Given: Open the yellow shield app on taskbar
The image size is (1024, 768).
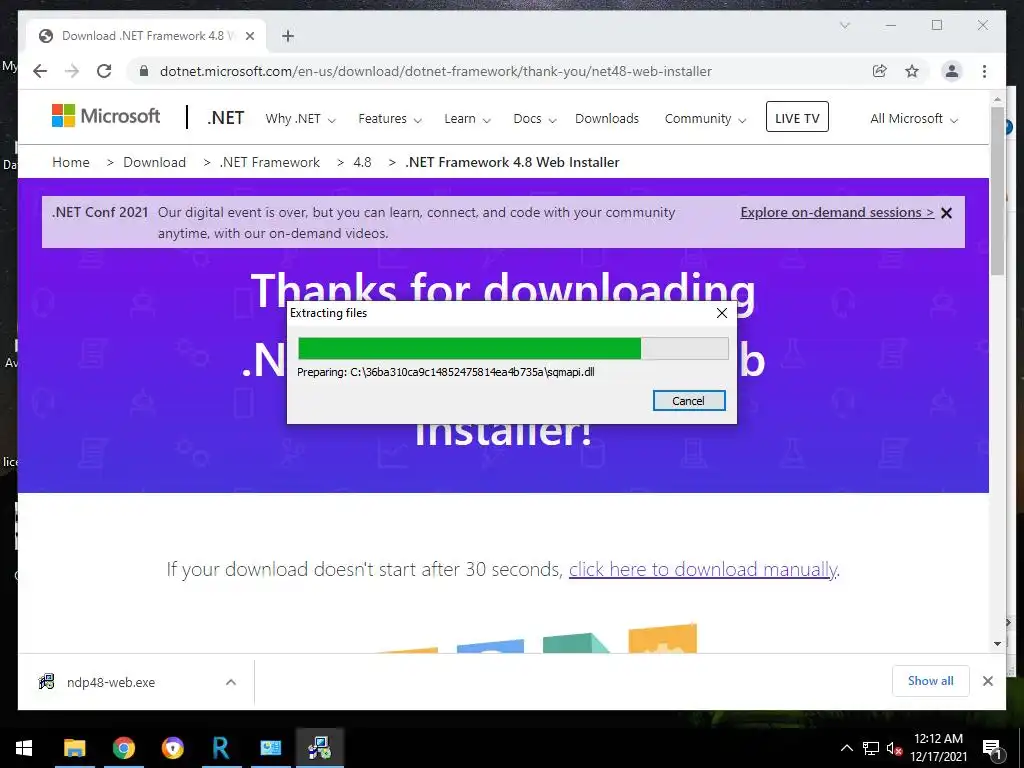Looking at the screenshot, I should tap(172, 748).
